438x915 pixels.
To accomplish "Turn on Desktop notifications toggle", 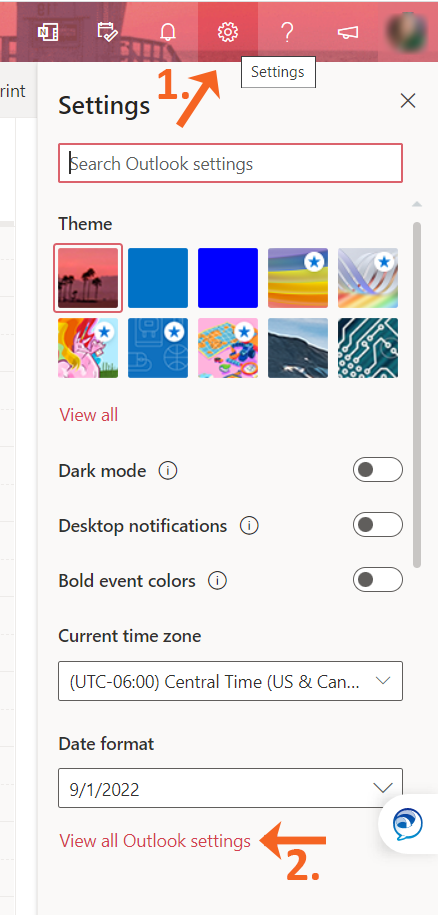I will [x=377, y=525].
